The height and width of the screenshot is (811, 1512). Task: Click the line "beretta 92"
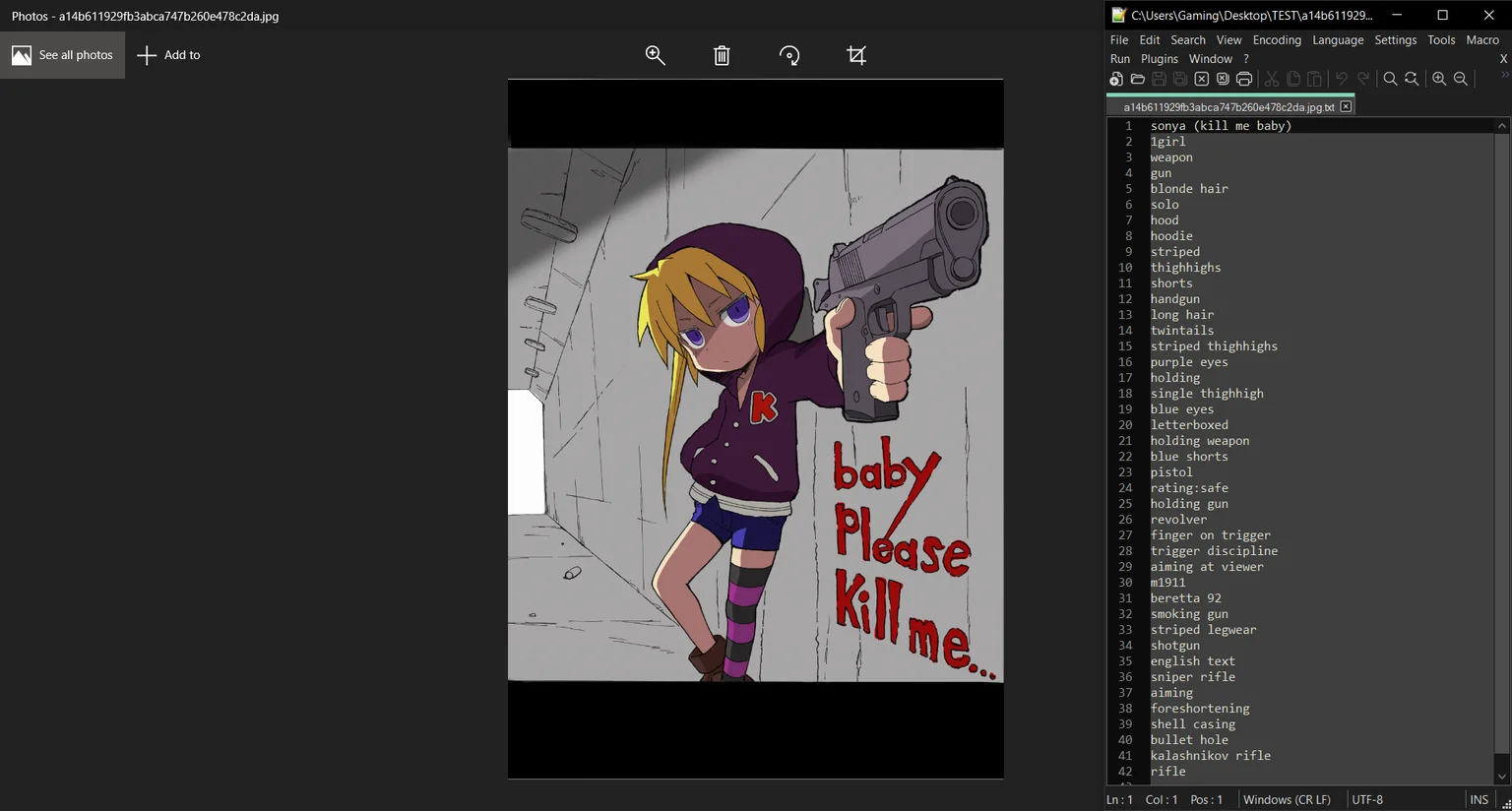(x=1186, y=598)
